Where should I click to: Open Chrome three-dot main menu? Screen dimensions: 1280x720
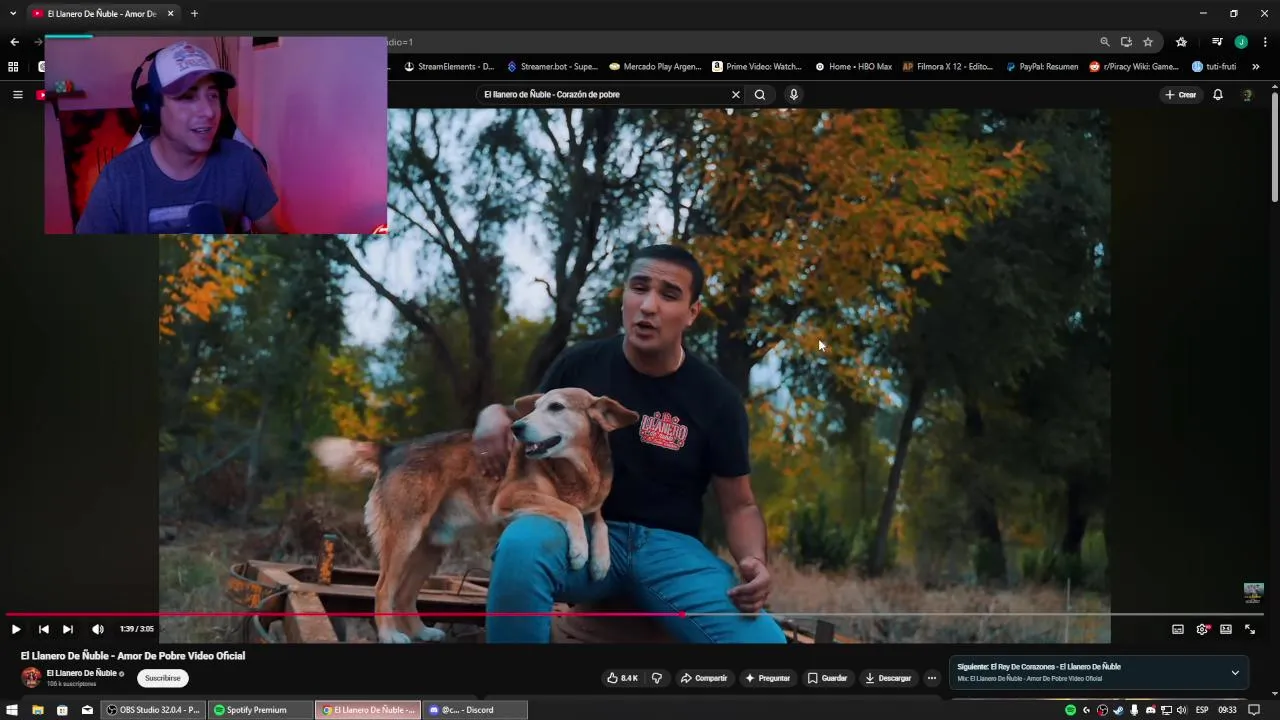pos(1265,42)
